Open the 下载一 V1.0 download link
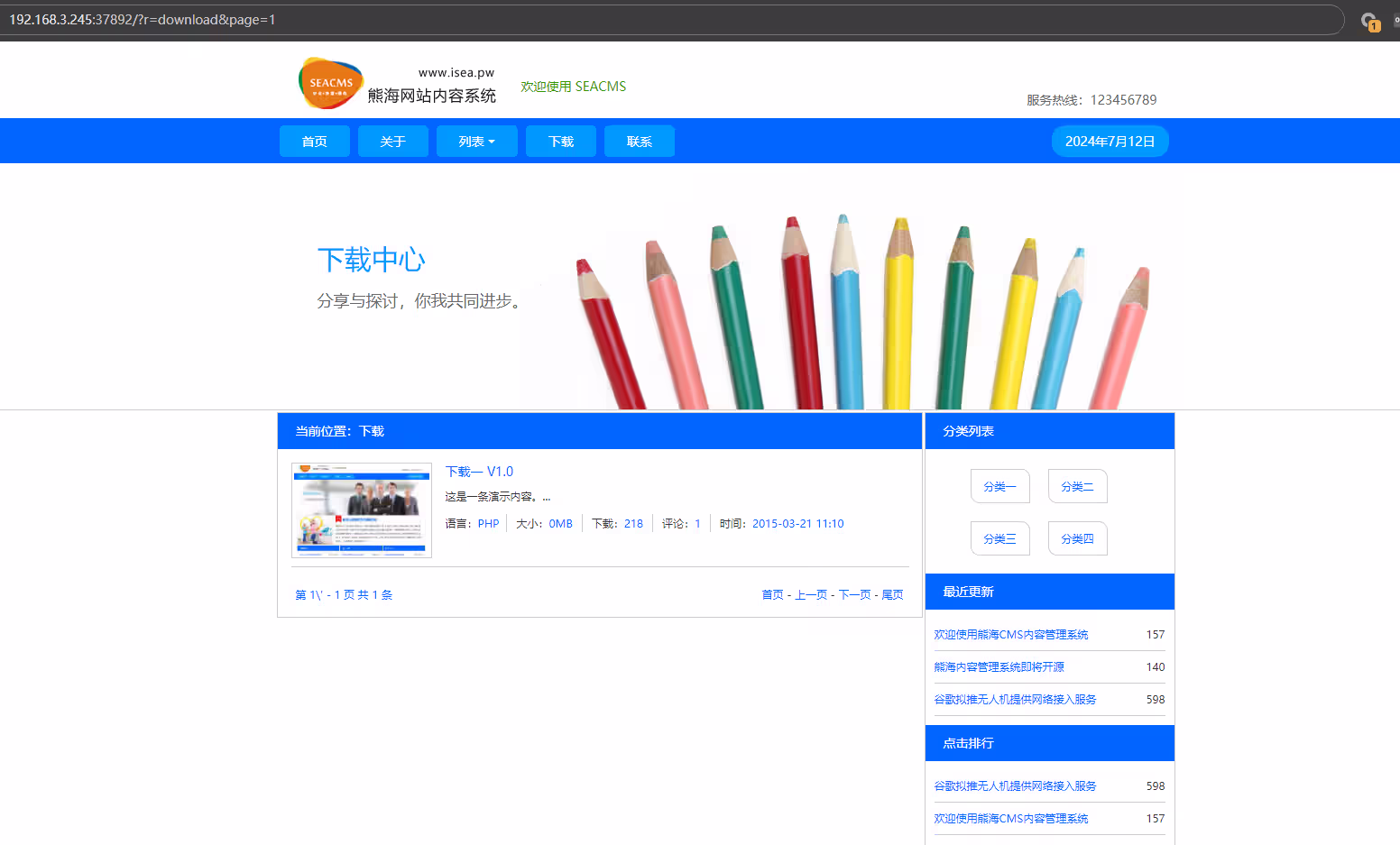The width and height of the screenshot is (1400, 845). tap(479, 472)
